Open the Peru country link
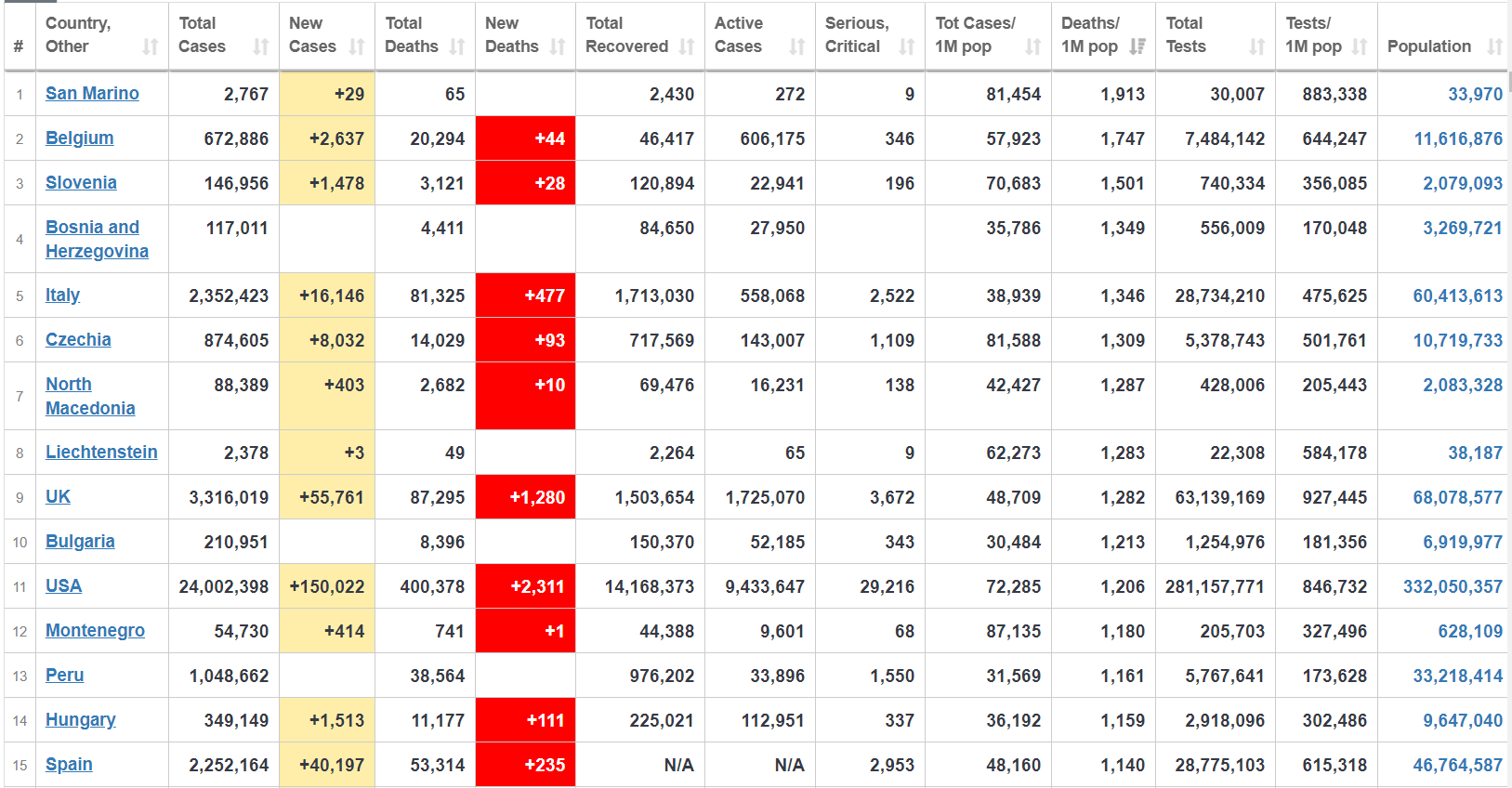This screenshot has width=1512, height=788. 64,675
